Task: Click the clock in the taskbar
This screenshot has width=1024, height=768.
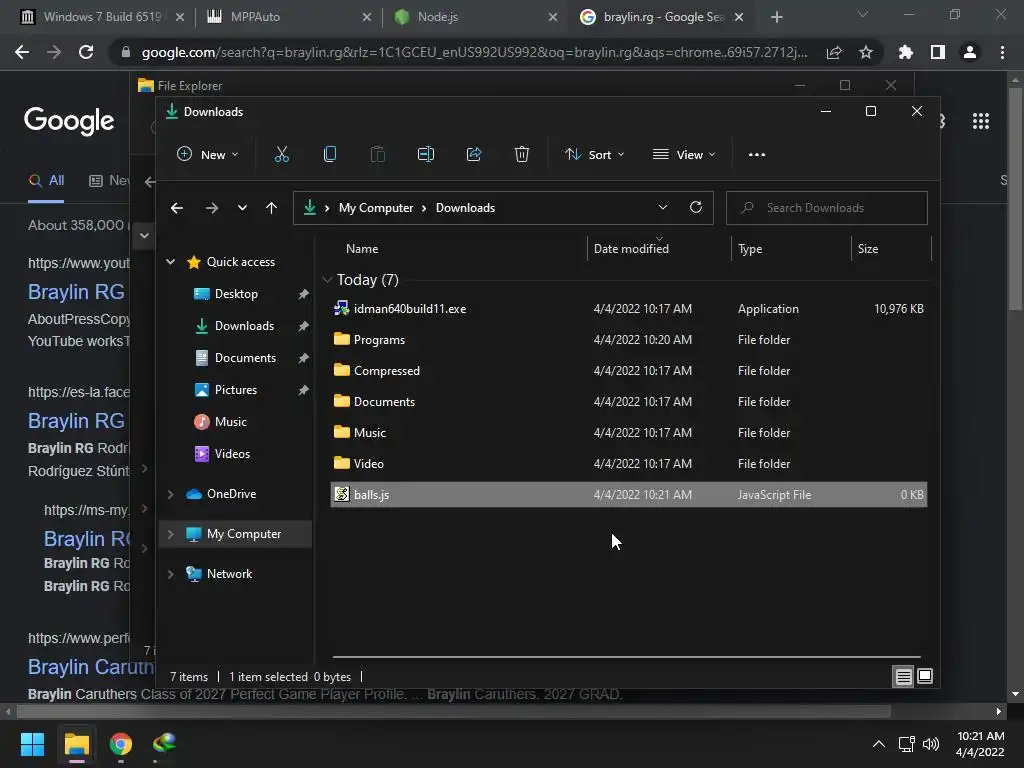Action: click(x=980, y=744)
